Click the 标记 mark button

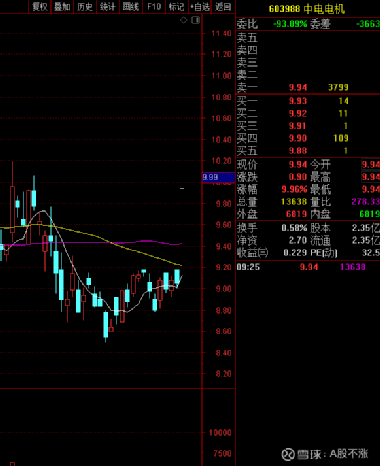(176, 7)
